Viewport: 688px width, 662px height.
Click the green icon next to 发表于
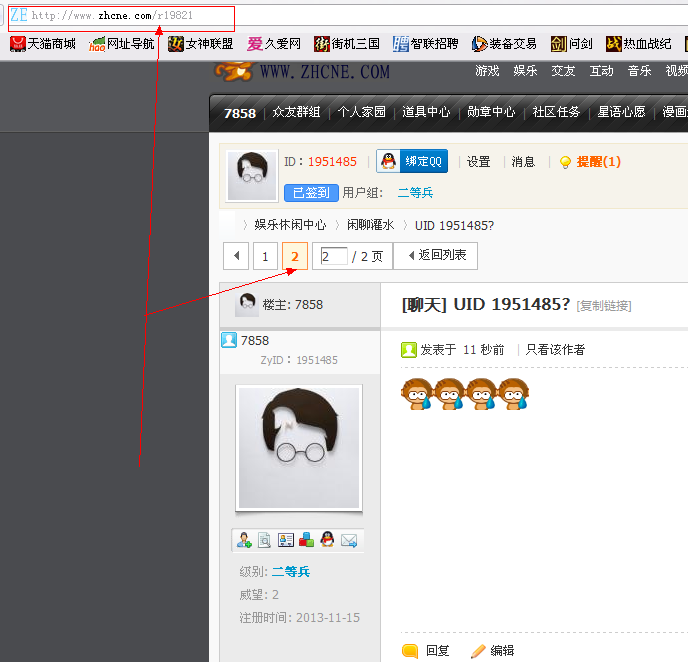point(408,350)
